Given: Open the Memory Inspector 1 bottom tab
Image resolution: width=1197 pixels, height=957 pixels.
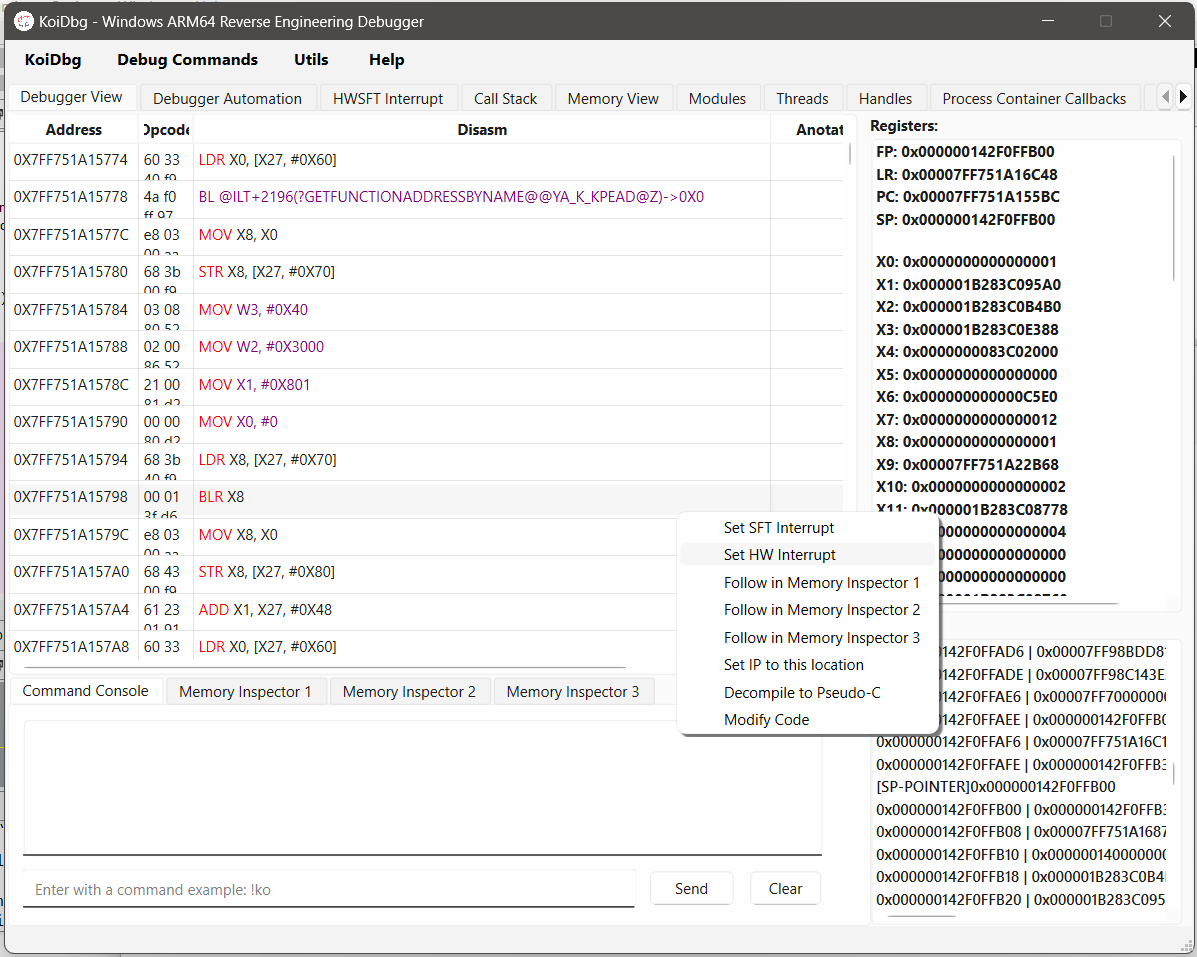Looking at the screenshot, I should click(x=245, y=691).
